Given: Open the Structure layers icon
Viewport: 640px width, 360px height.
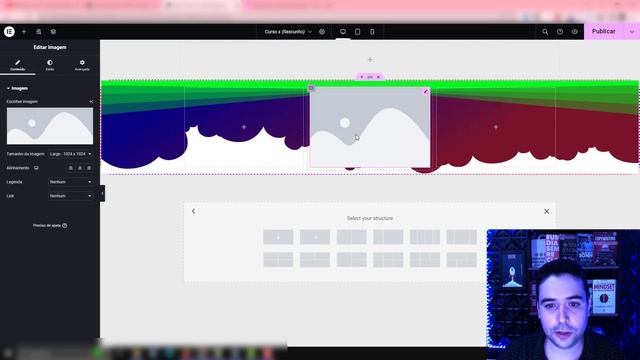Looking at the screenshot, I should pos(53,31).
